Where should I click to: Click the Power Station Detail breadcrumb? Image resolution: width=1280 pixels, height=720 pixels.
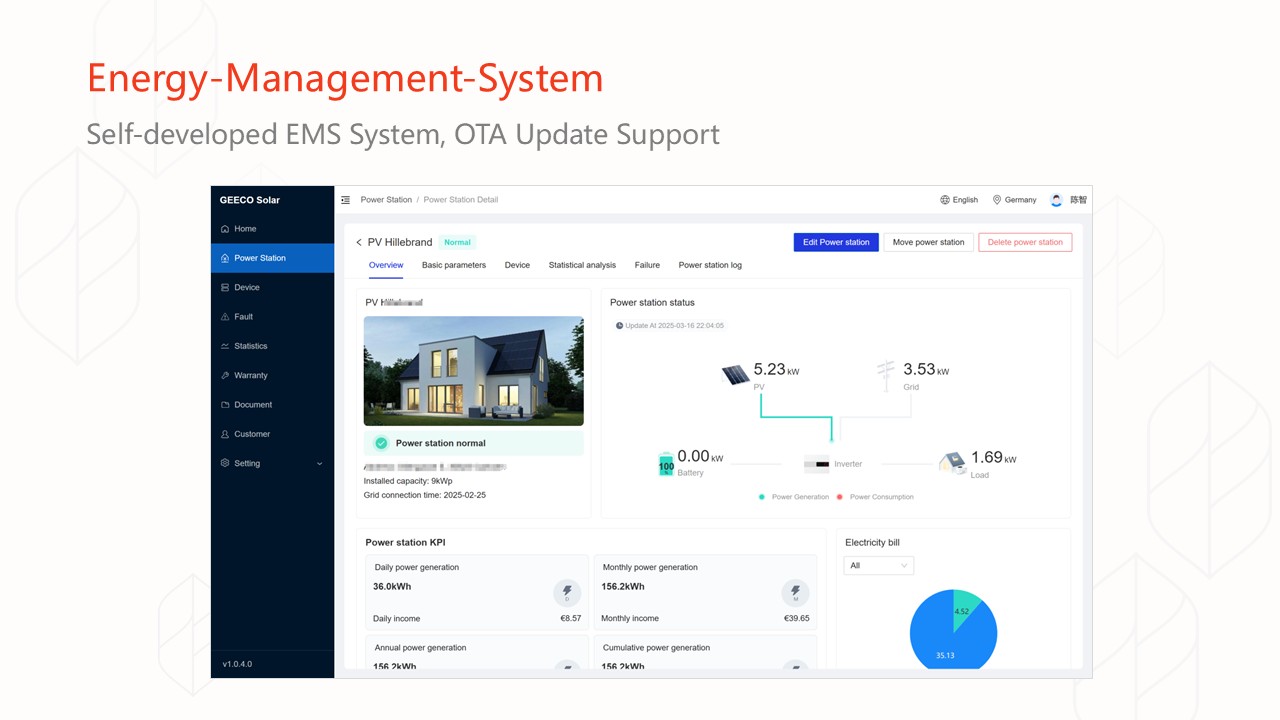coord(461,200)
